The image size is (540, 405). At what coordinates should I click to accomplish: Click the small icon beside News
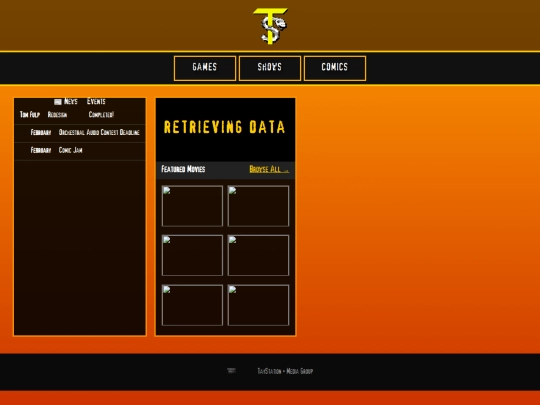[x=58, y=102]
